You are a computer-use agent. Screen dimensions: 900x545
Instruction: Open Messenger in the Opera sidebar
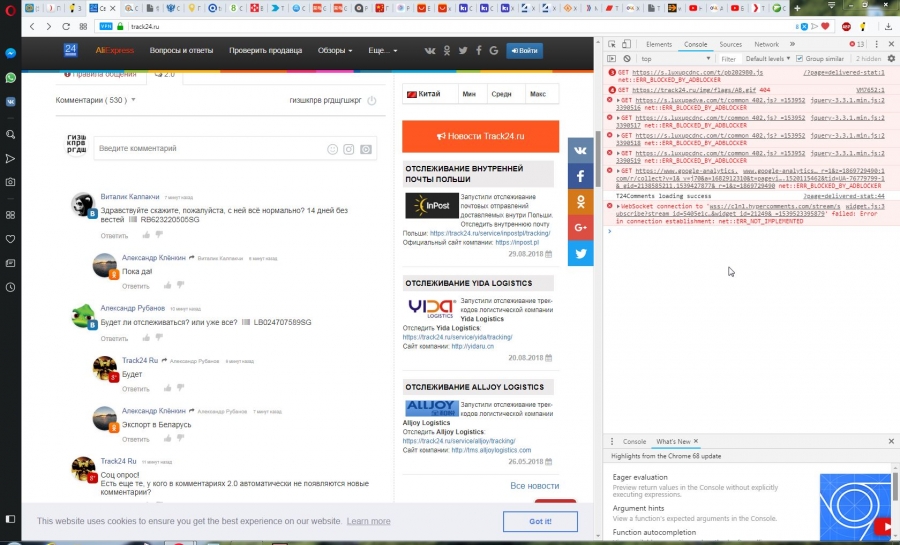(x=10, y=53)
